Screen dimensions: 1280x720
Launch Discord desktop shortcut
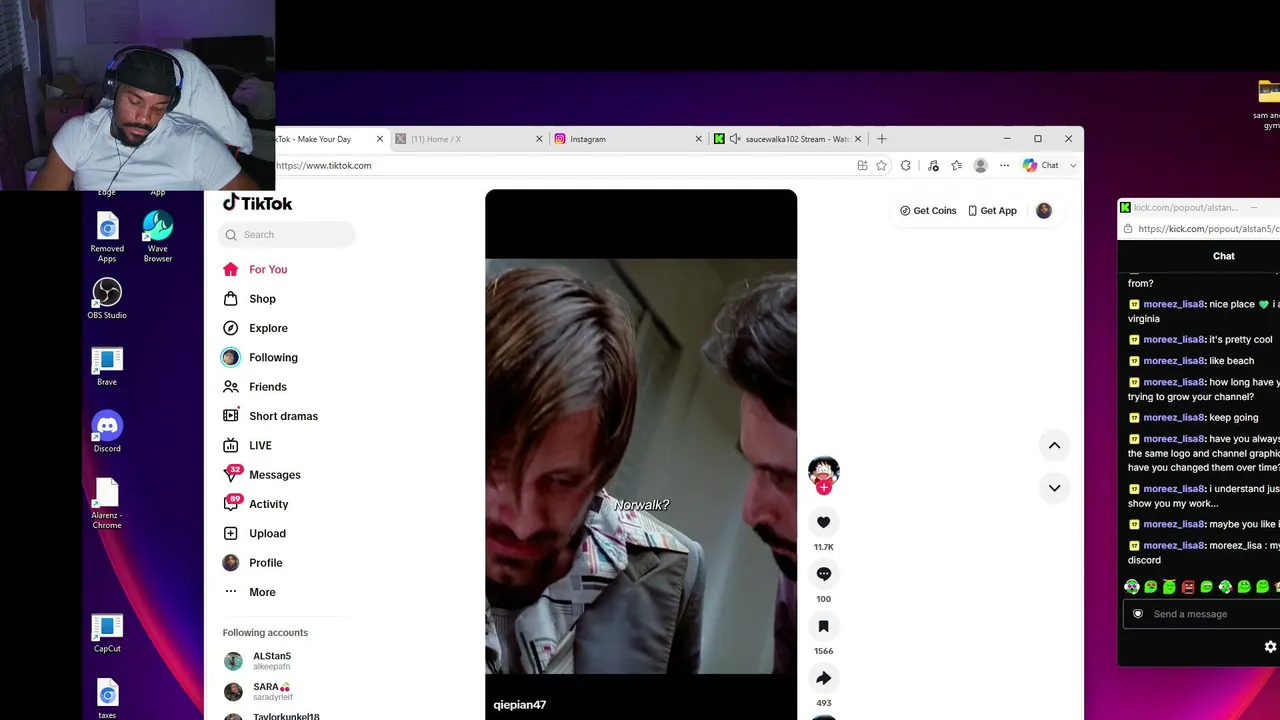pos(107,432)
